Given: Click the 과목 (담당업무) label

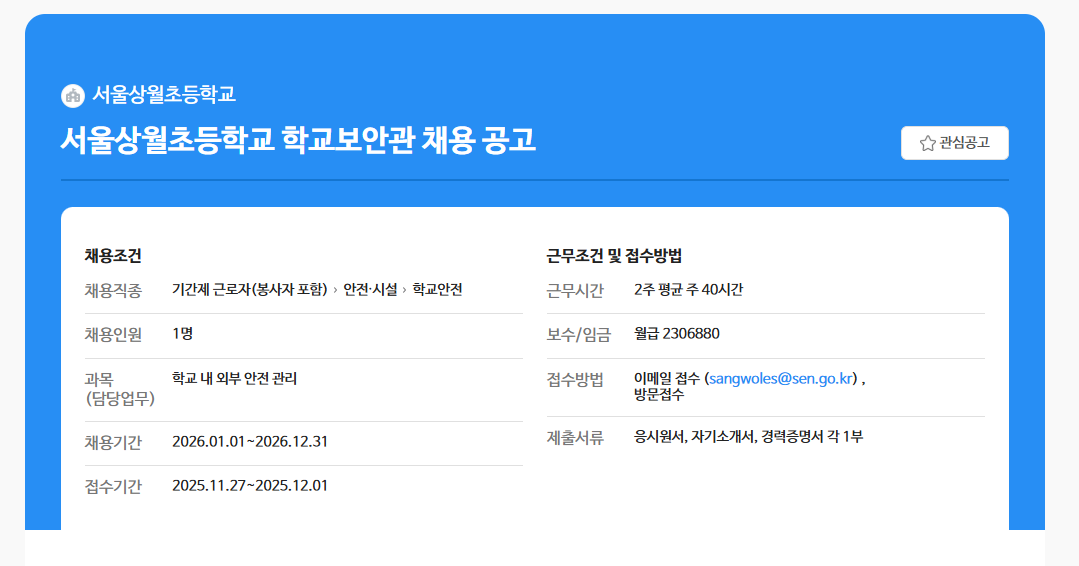Looking at the screenshot, I should (119, 389).
